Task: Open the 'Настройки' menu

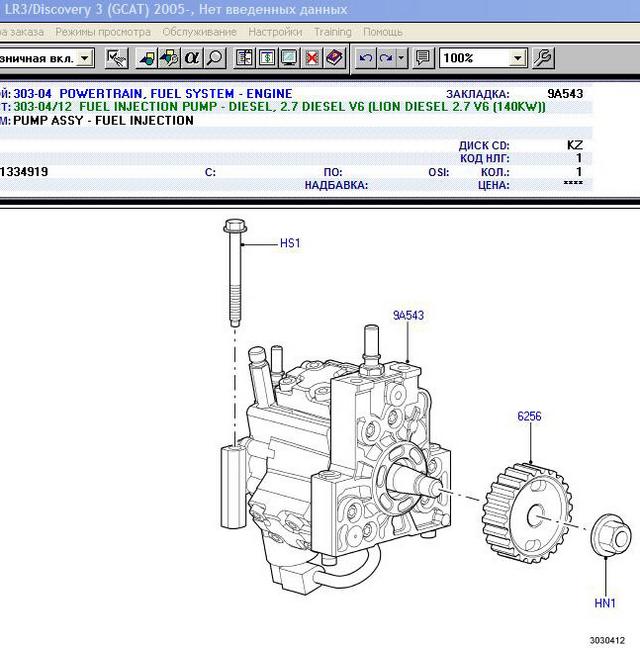Action: click(275, 32)
